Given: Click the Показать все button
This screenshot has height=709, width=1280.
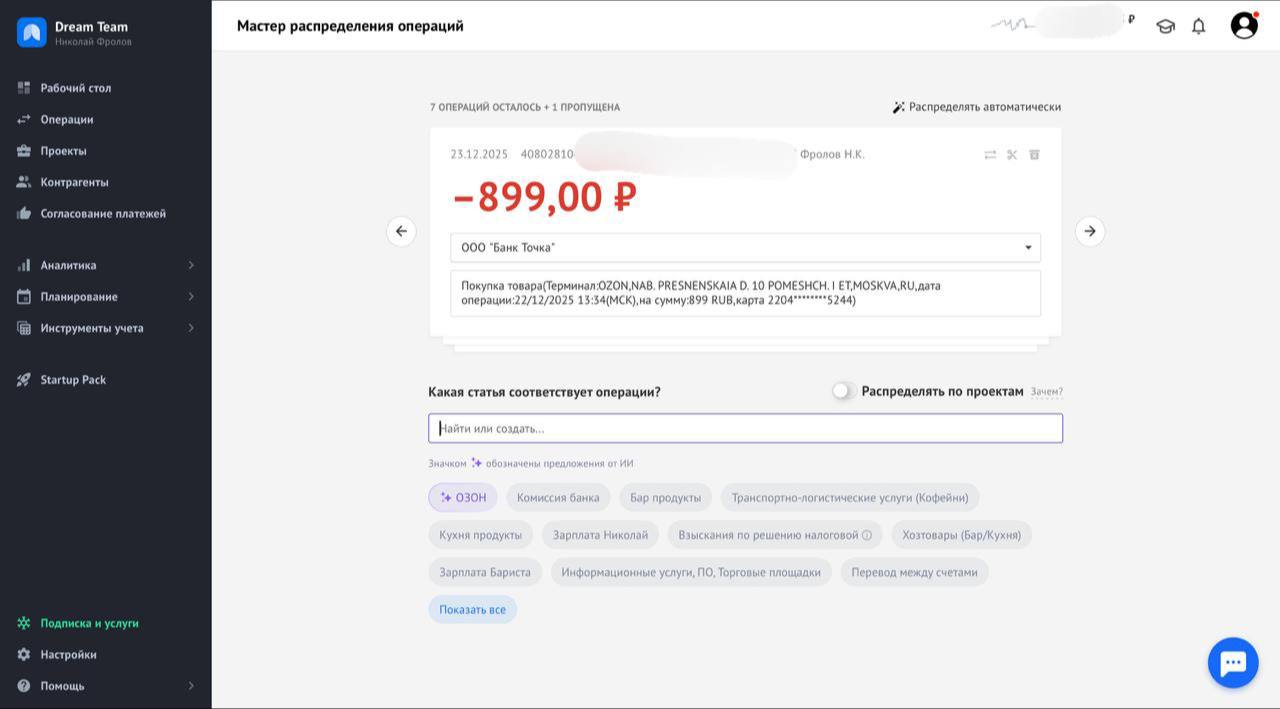Looking at the screenshot, I should coord(472,610).
